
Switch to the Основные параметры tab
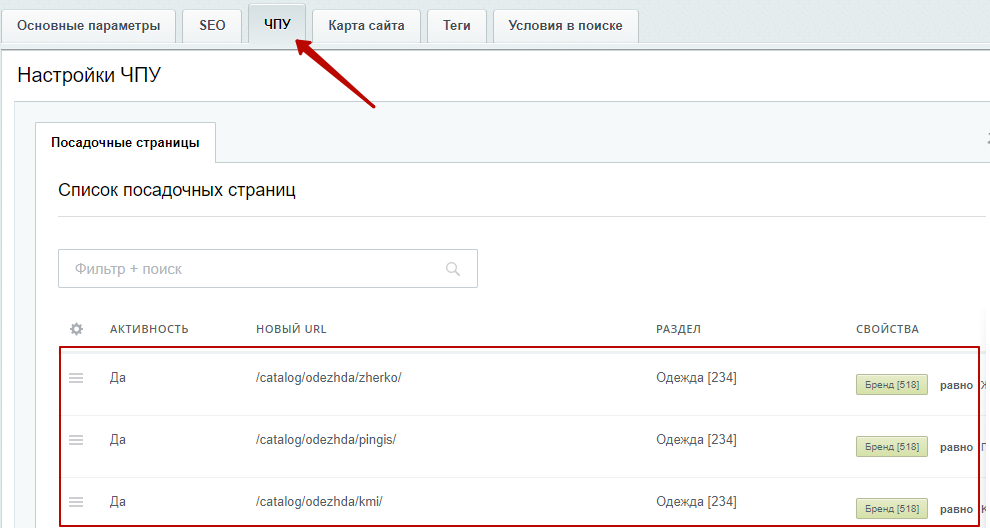(88, 26)
